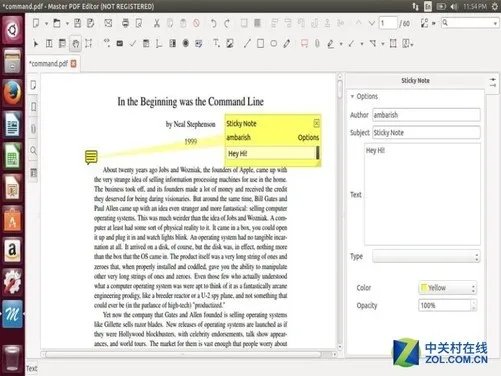The image size is (501, 376).
Task: Open the zoom mode dropdown arrow
Action: [434, 23]
